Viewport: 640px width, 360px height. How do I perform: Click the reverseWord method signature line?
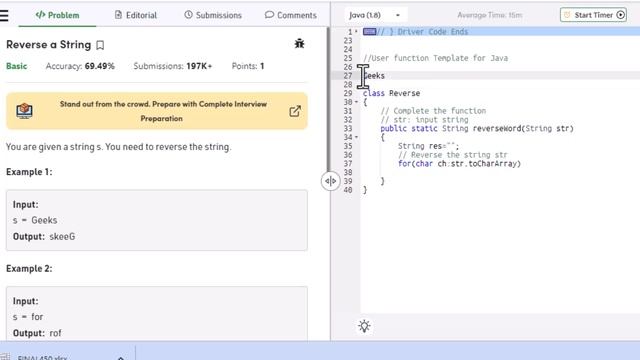pos(477,129)
